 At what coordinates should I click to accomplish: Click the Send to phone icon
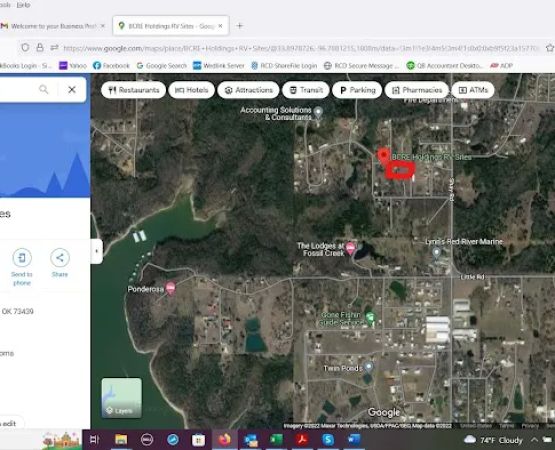point(22,258)
